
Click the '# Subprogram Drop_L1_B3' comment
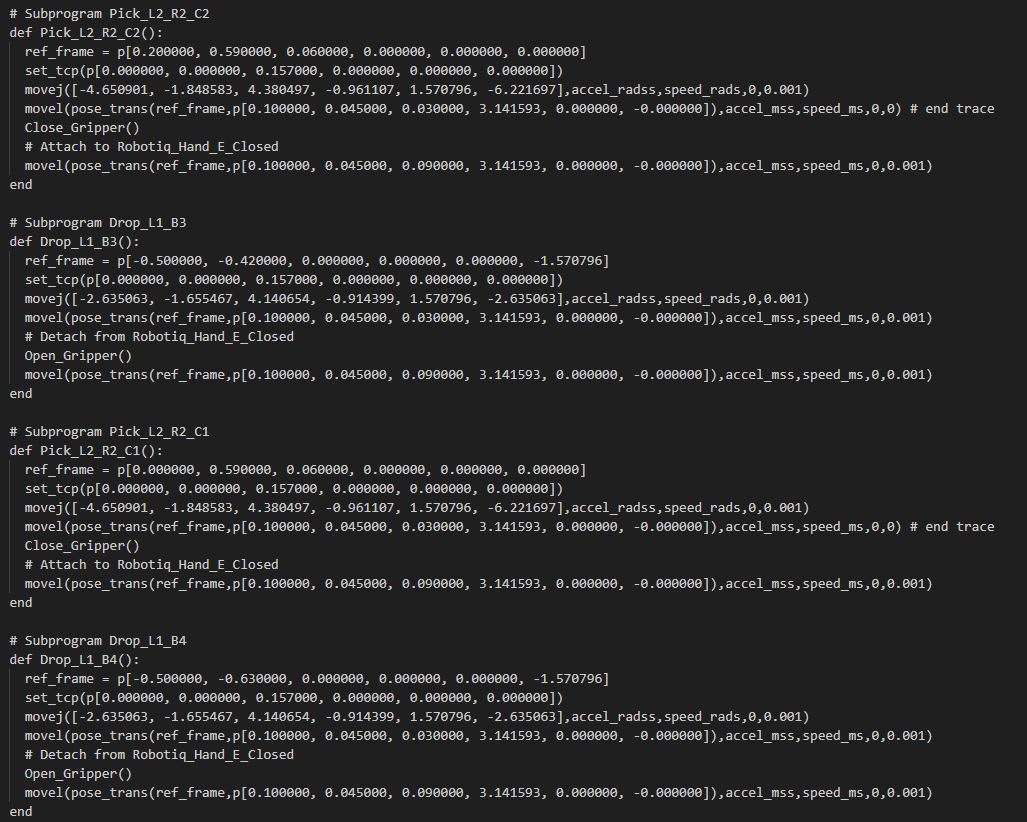[x=98, y=222]
